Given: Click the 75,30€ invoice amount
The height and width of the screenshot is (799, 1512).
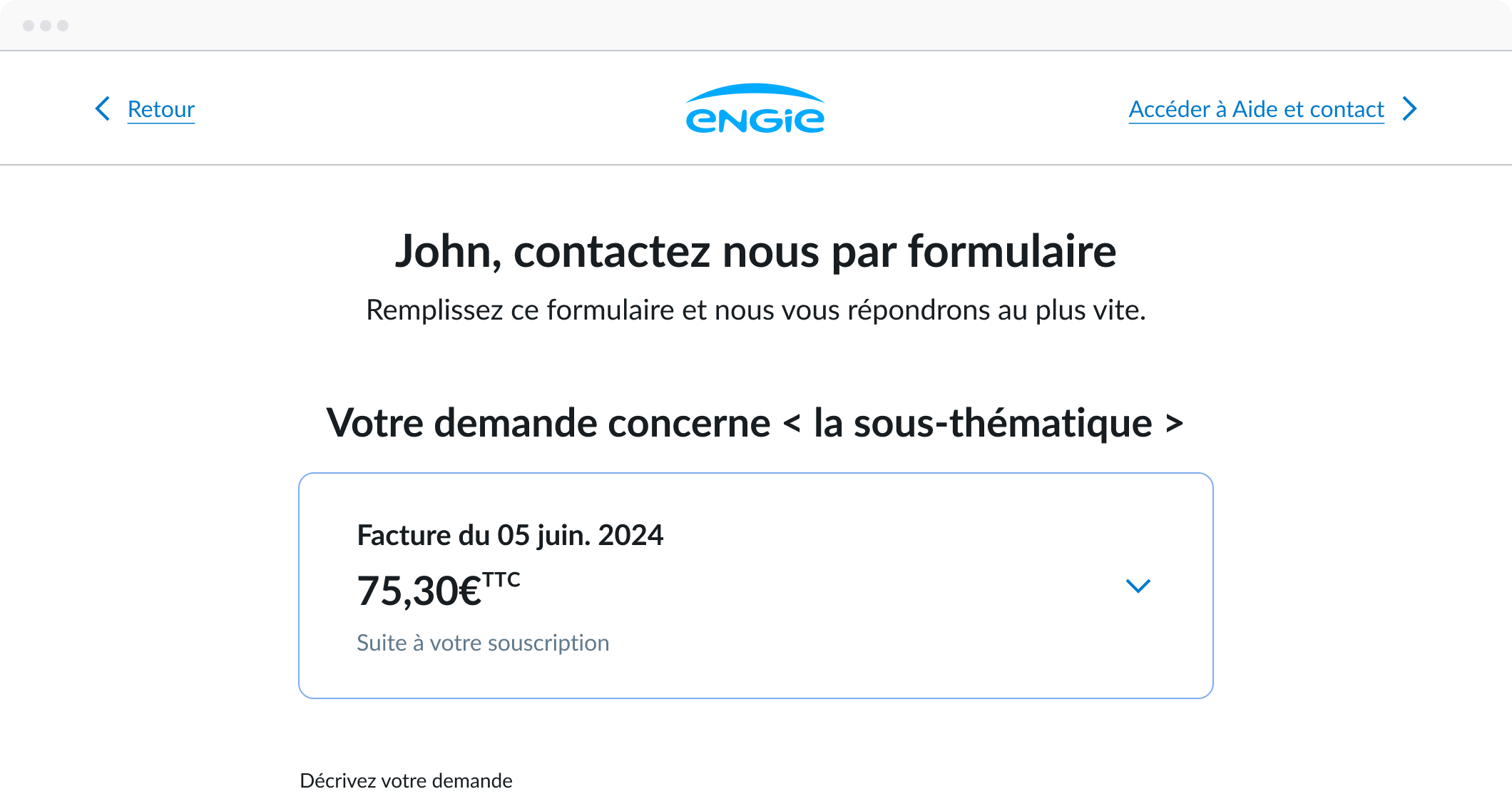Looking at the screenshot, I should click(x=419, y=591).
